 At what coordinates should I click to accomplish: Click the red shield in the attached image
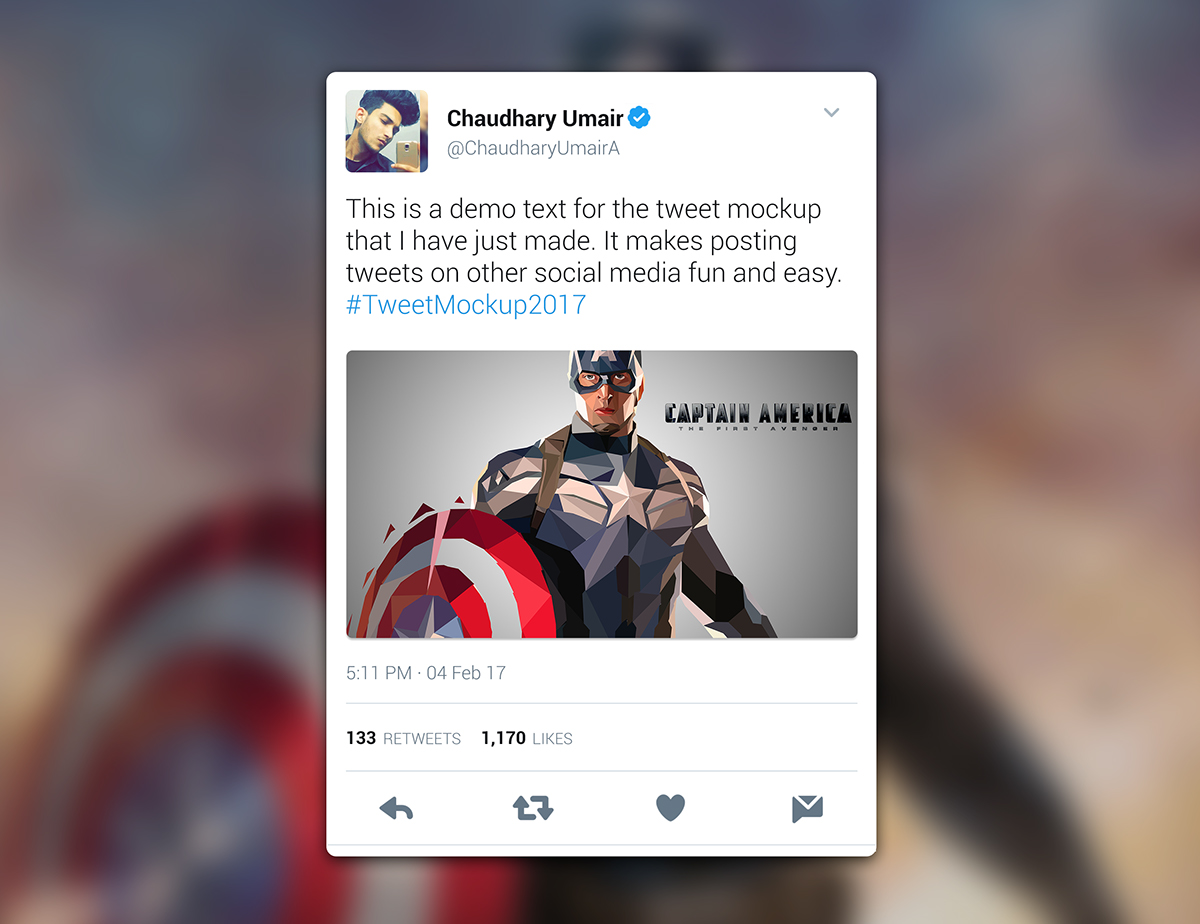[x=455, y=572]
